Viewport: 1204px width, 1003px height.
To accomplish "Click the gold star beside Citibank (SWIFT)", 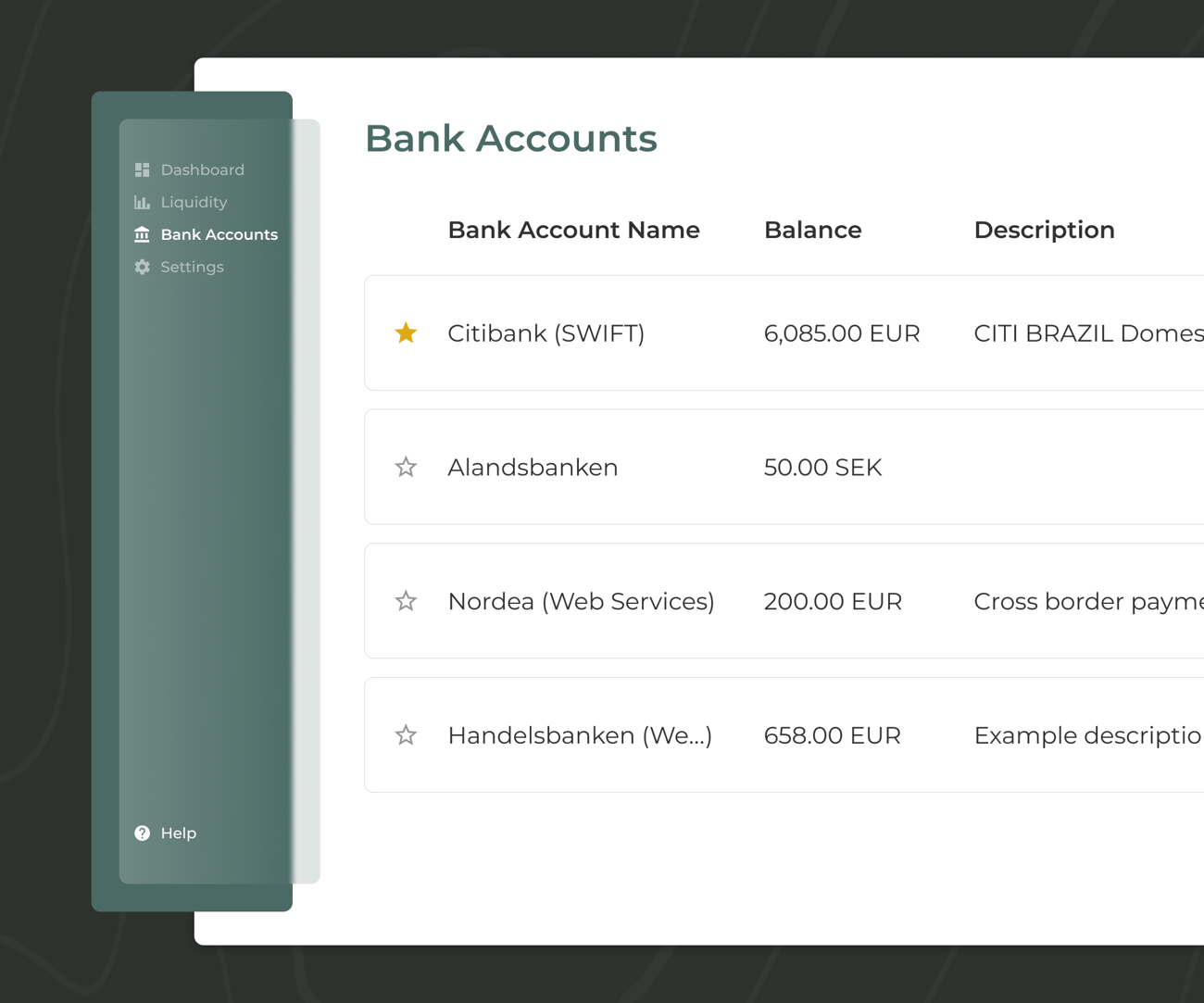I will tap(406, 332).
